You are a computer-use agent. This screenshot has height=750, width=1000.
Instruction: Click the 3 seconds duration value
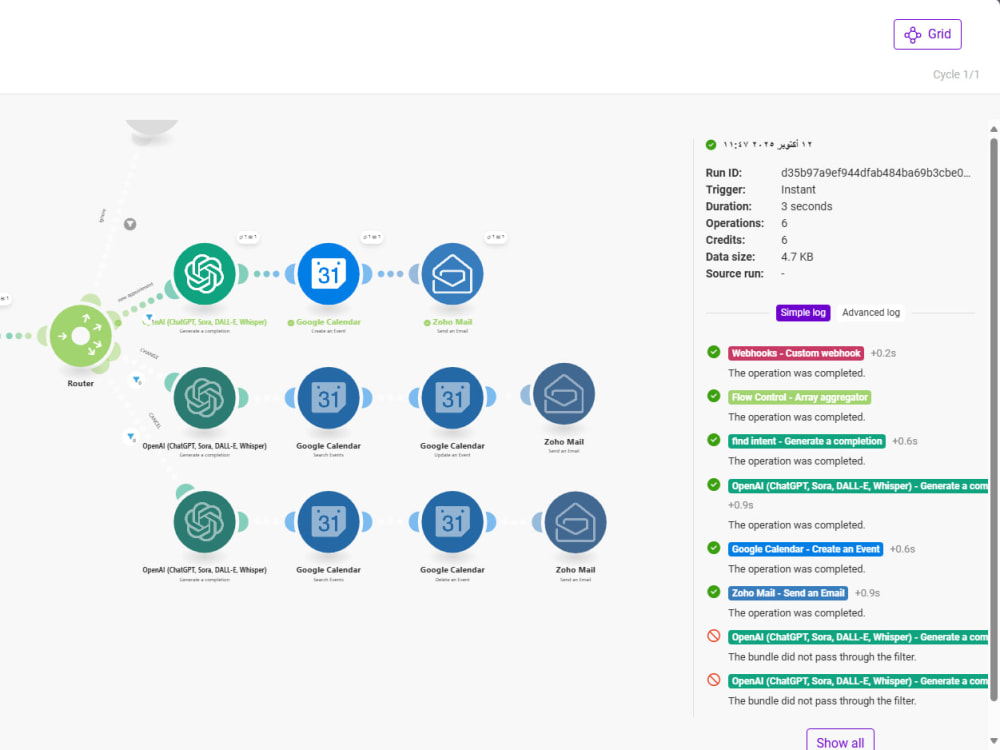pyautogui.click(x=806, y=207)
